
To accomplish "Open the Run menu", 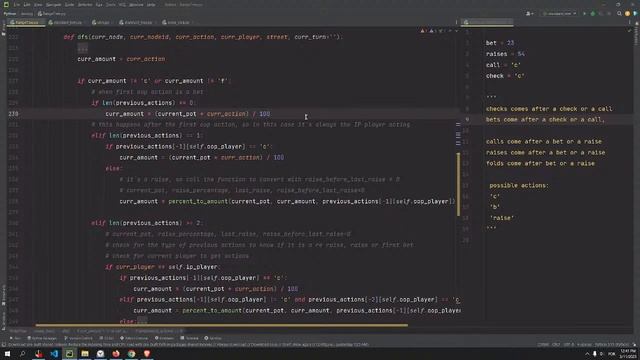I will [99, 4].
